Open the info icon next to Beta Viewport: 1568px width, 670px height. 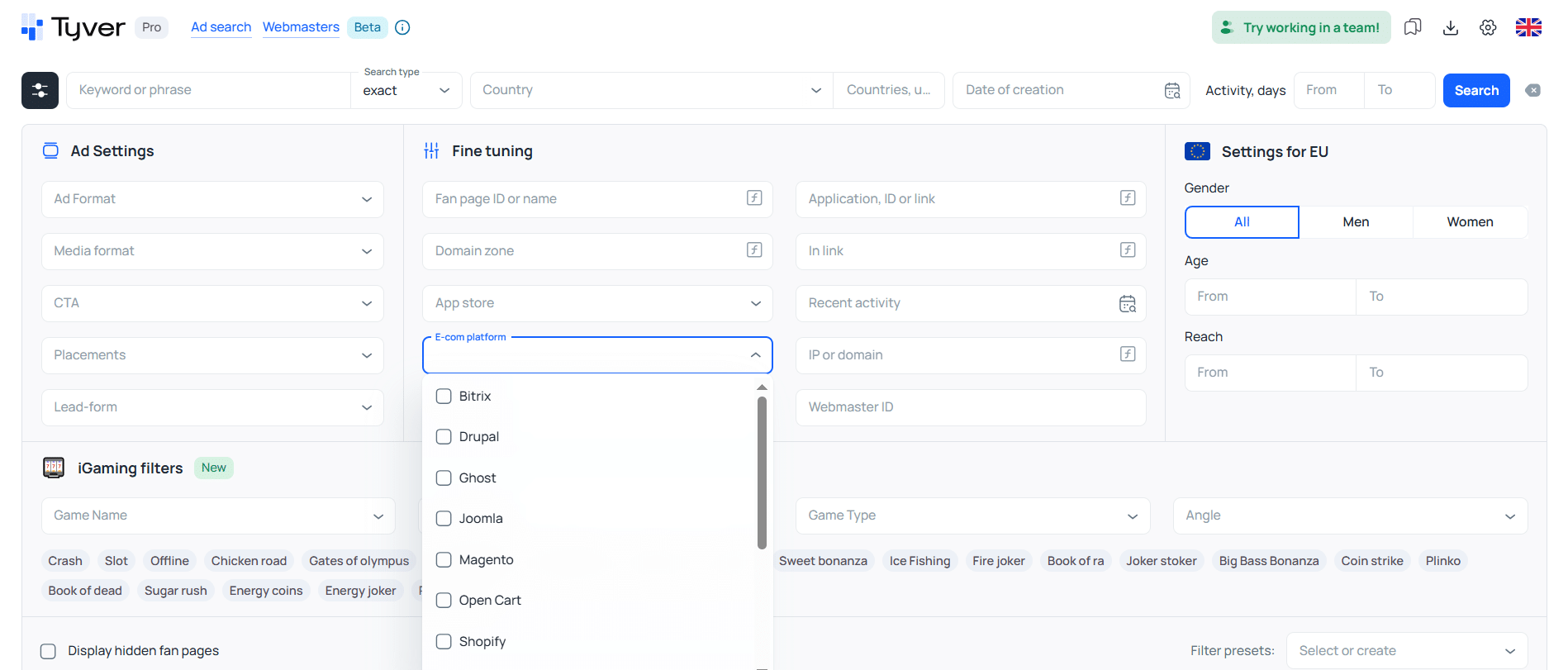click(x=402, y=27)
